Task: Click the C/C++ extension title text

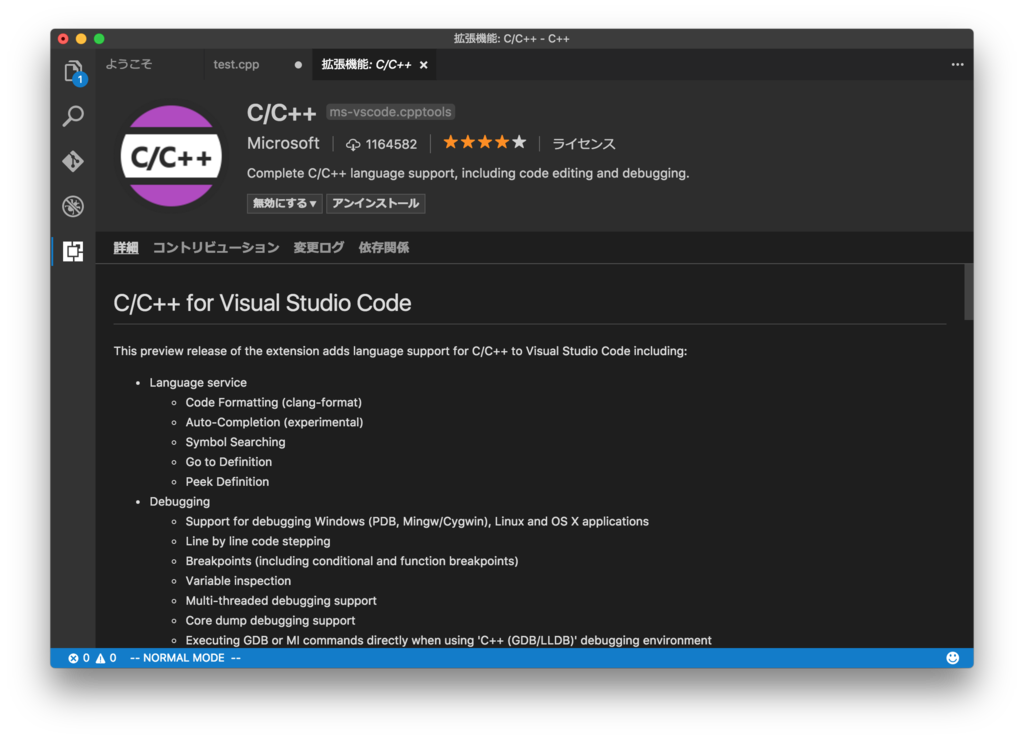Action: pyautogui.click(x=281, y=113)
